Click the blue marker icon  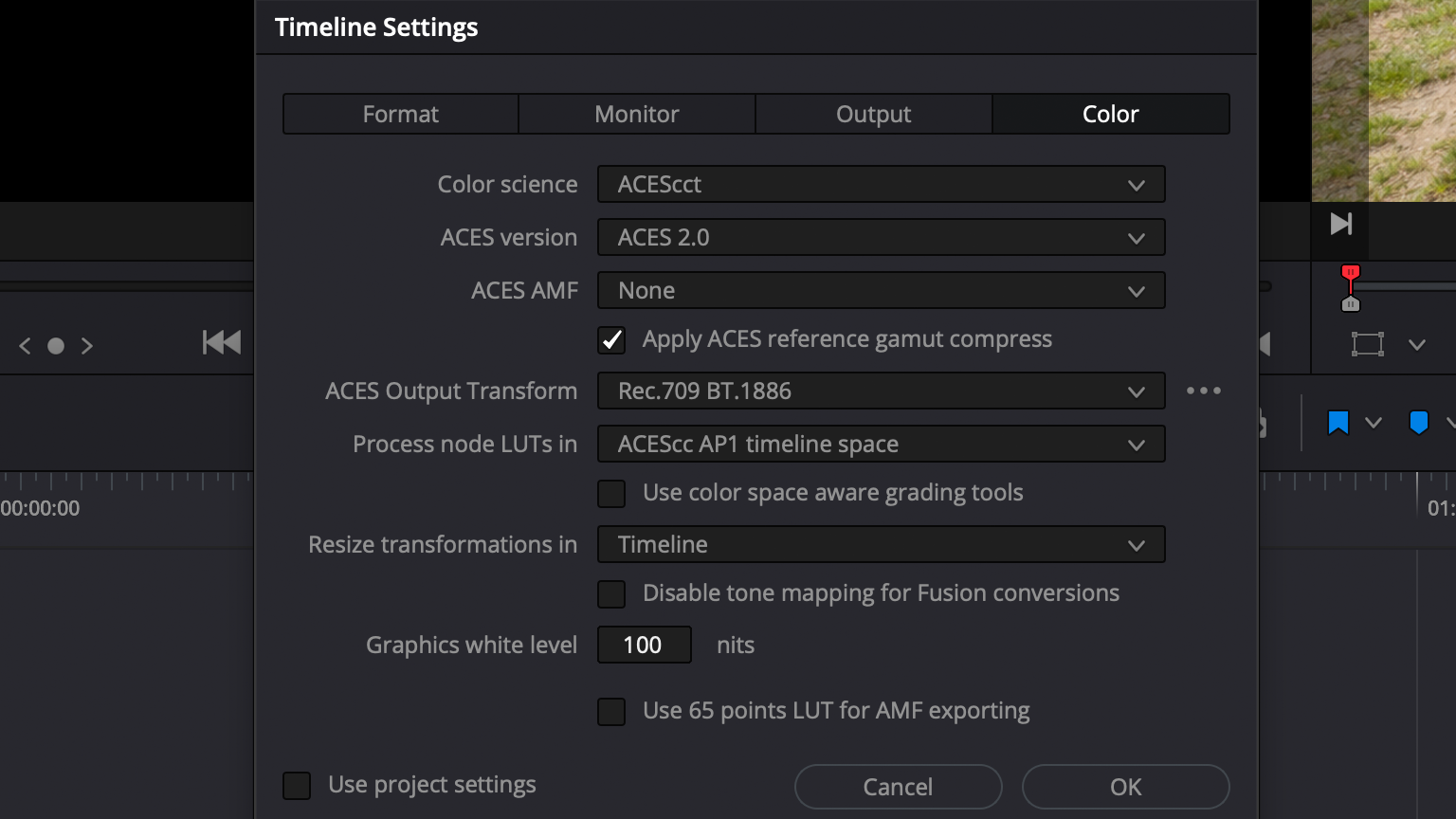(1418, 423)
